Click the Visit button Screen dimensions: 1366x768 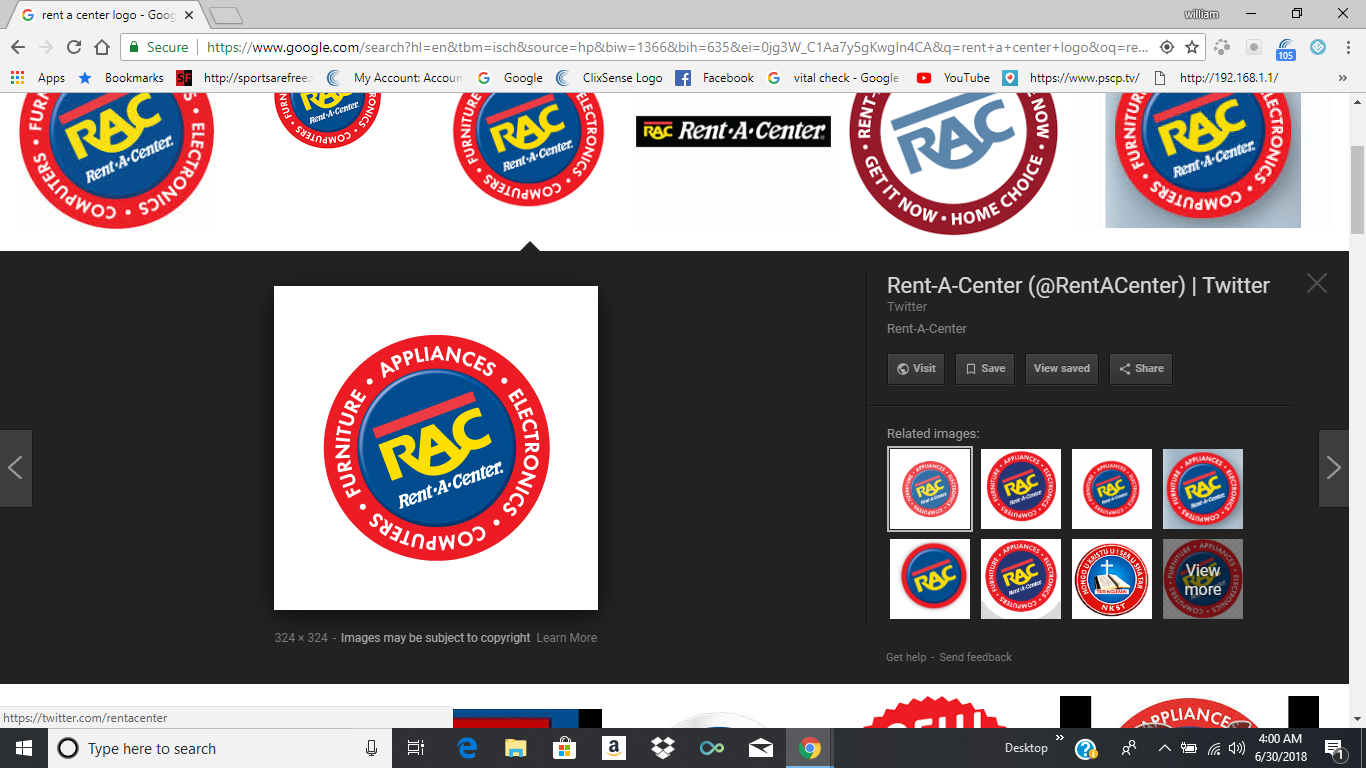(916, 368)
